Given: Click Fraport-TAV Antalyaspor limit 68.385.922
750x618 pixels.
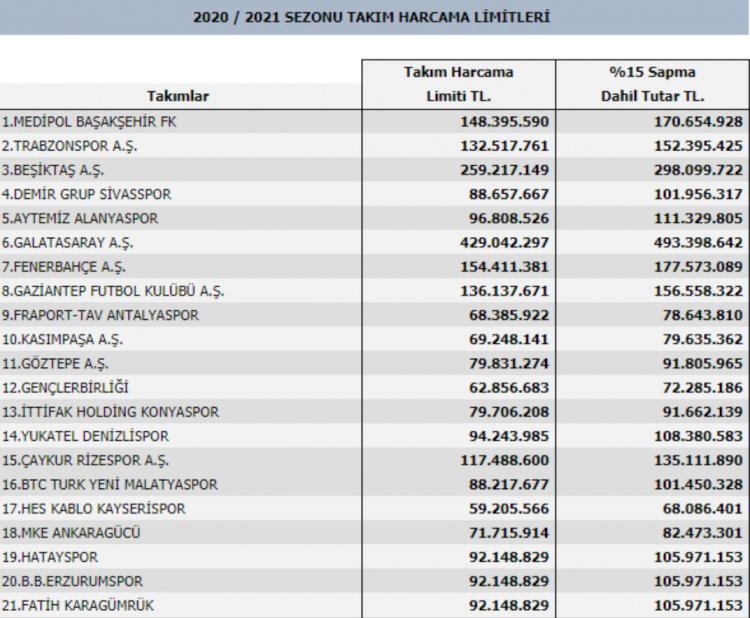Looking at the screenshot, I should coord(508,315).
